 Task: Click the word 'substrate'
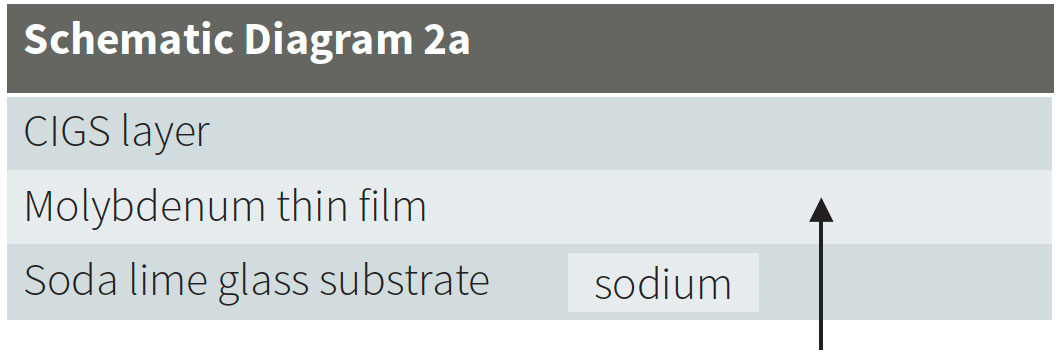[404, 280]
